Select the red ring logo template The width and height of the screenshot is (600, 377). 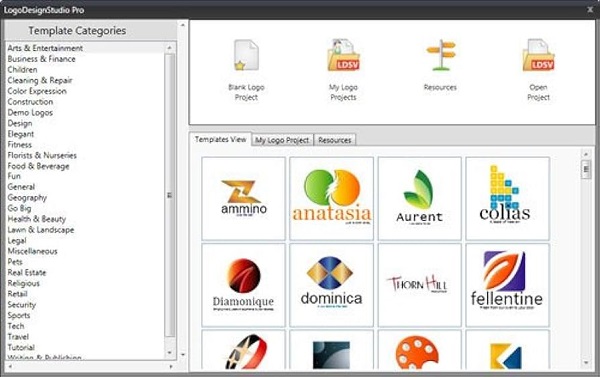pos(243,350)
